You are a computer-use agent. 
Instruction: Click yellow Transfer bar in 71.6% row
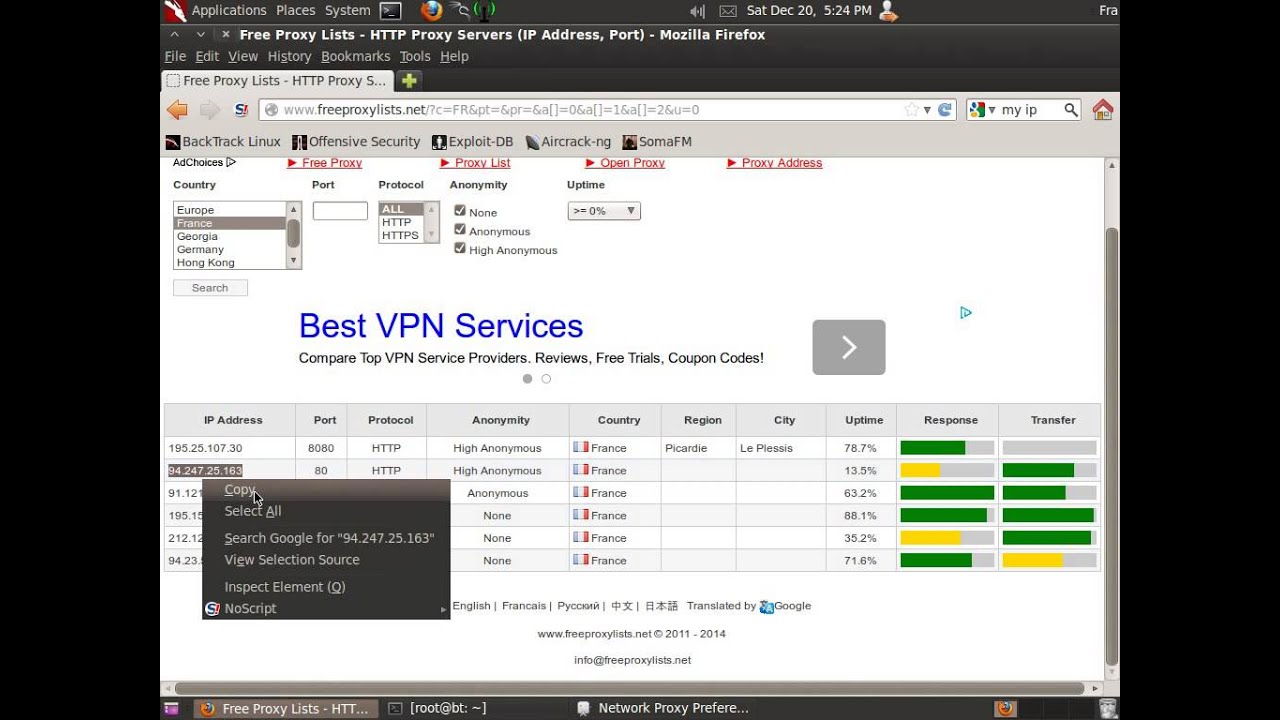point(1032,560)
